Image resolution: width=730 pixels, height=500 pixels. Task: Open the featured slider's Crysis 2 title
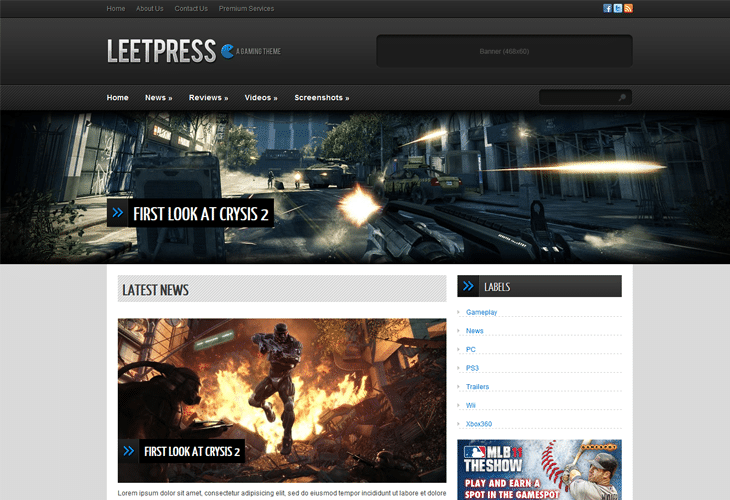coord(201,214)
